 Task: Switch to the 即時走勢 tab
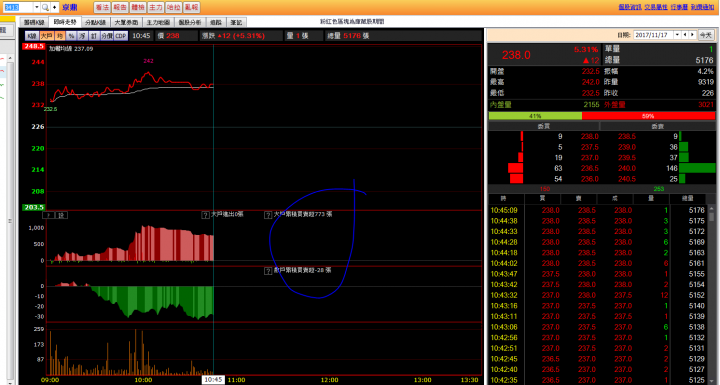65,22
